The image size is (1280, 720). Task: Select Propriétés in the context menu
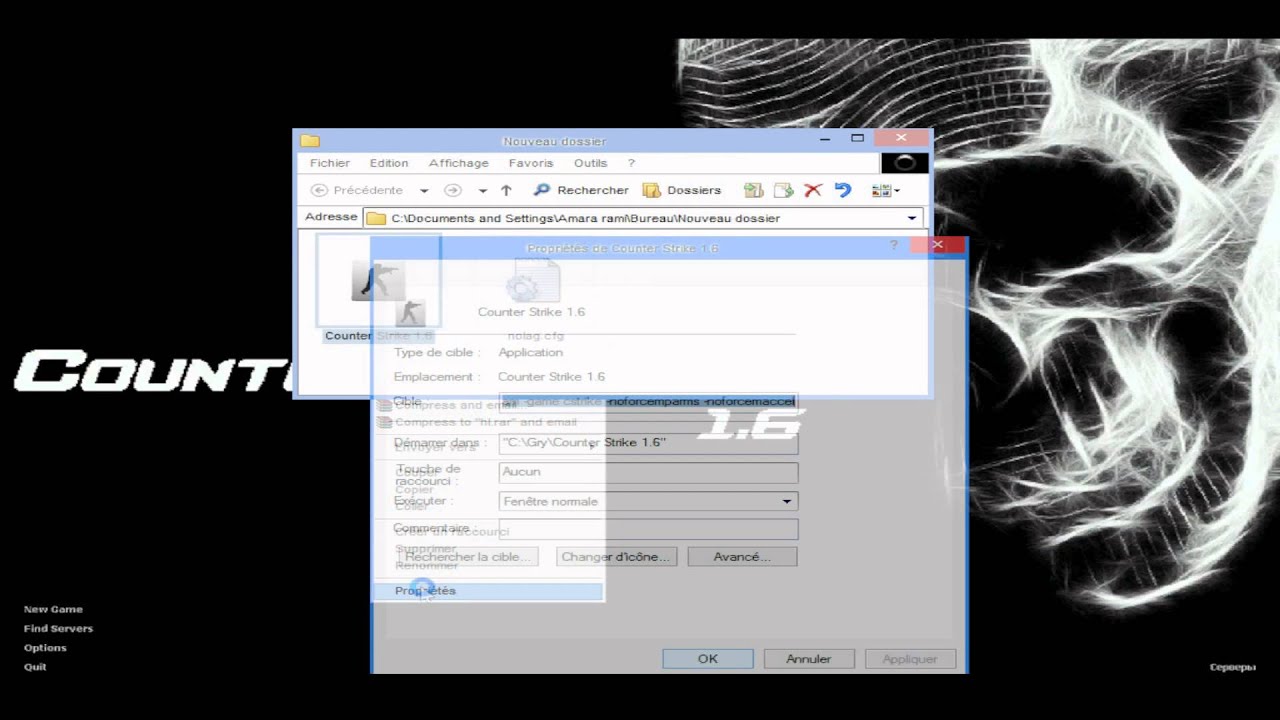click(x=489, y=591)
